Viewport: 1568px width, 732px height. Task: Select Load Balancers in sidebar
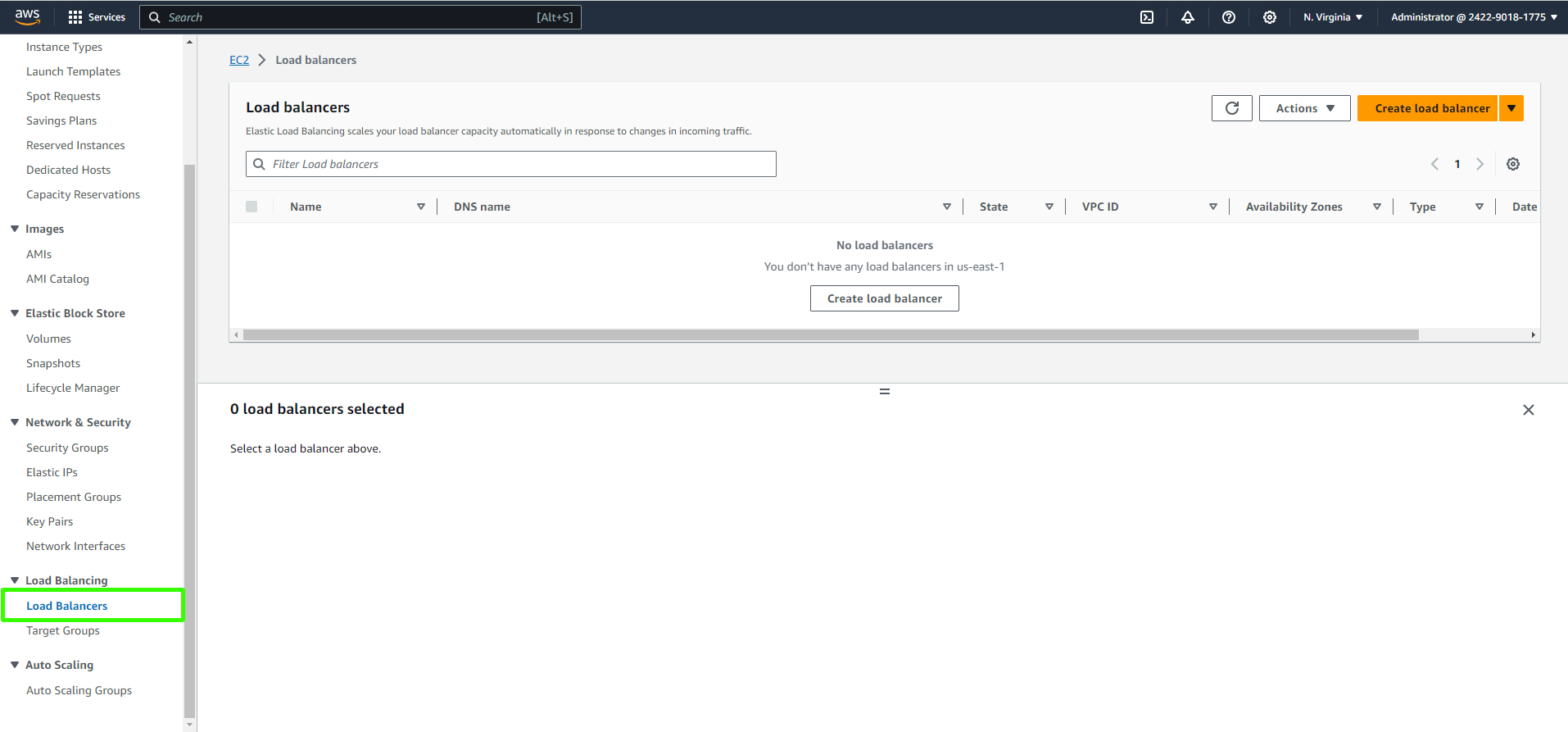pyautogui.click(x=66, y=606)
